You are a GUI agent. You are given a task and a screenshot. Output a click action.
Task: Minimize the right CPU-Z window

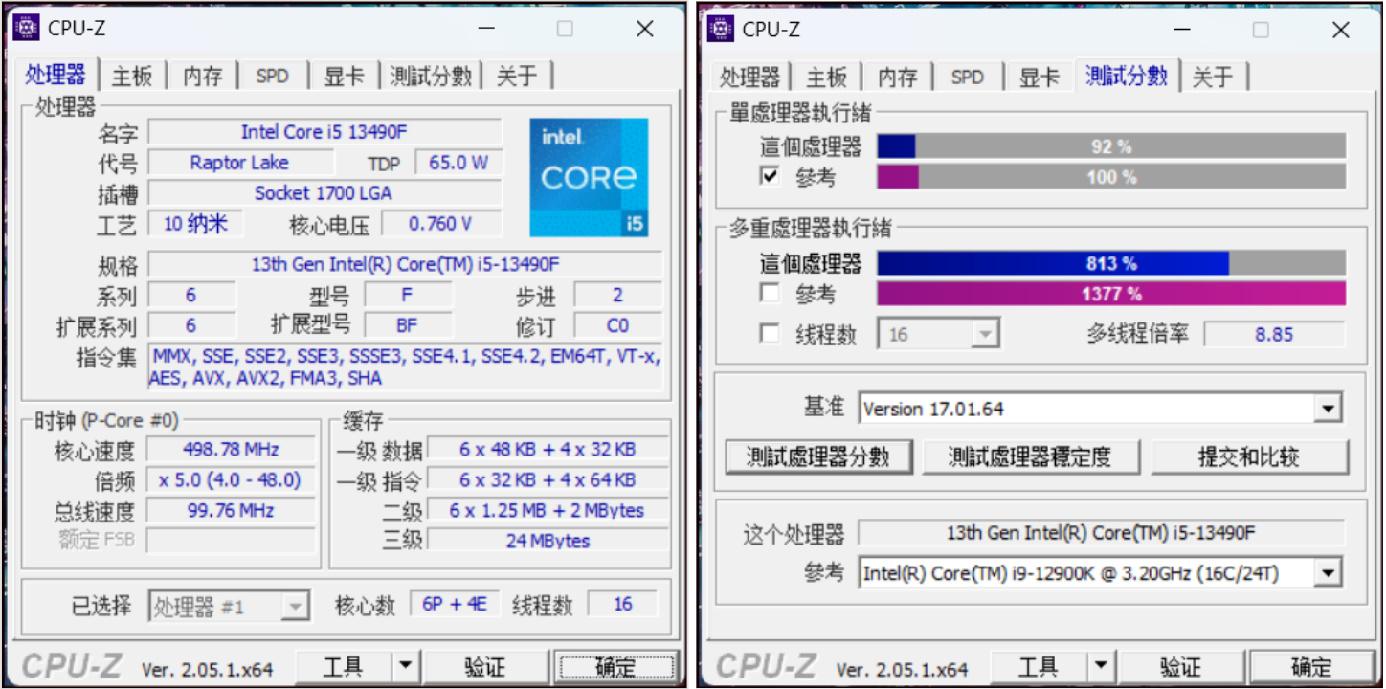point(1182,30)
